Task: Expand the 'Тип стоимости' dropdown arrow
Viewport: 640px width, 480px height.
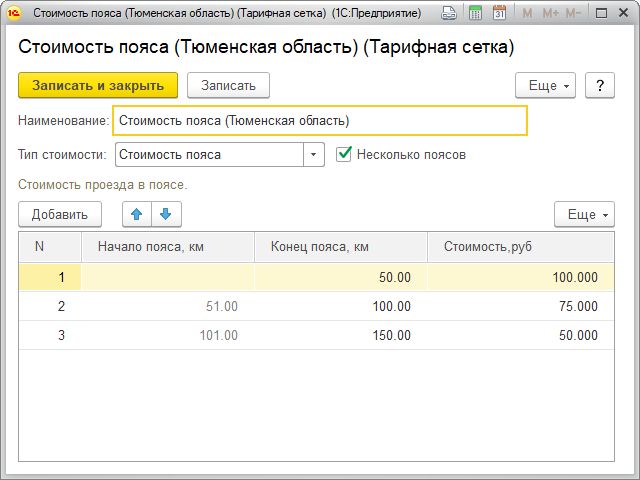Action: tap(314, 155)
